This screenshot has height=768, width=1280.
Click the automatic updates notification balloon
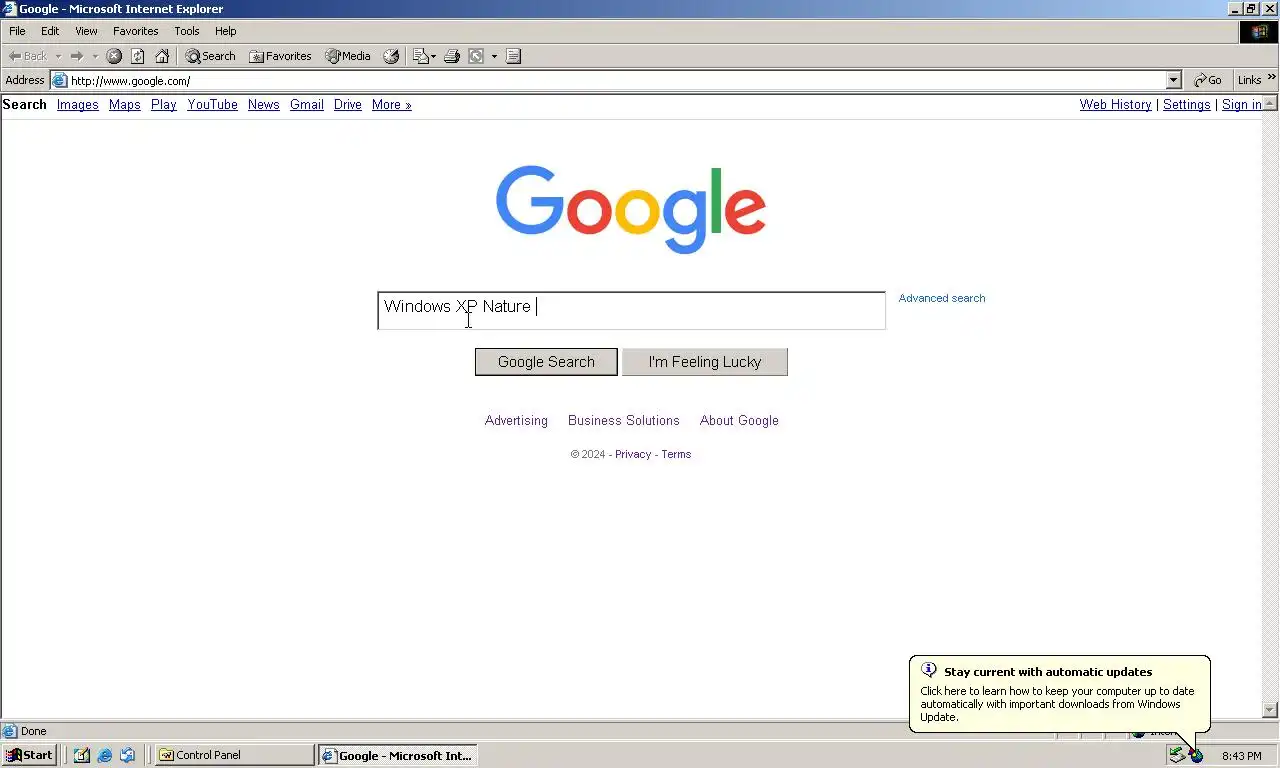1059,695
